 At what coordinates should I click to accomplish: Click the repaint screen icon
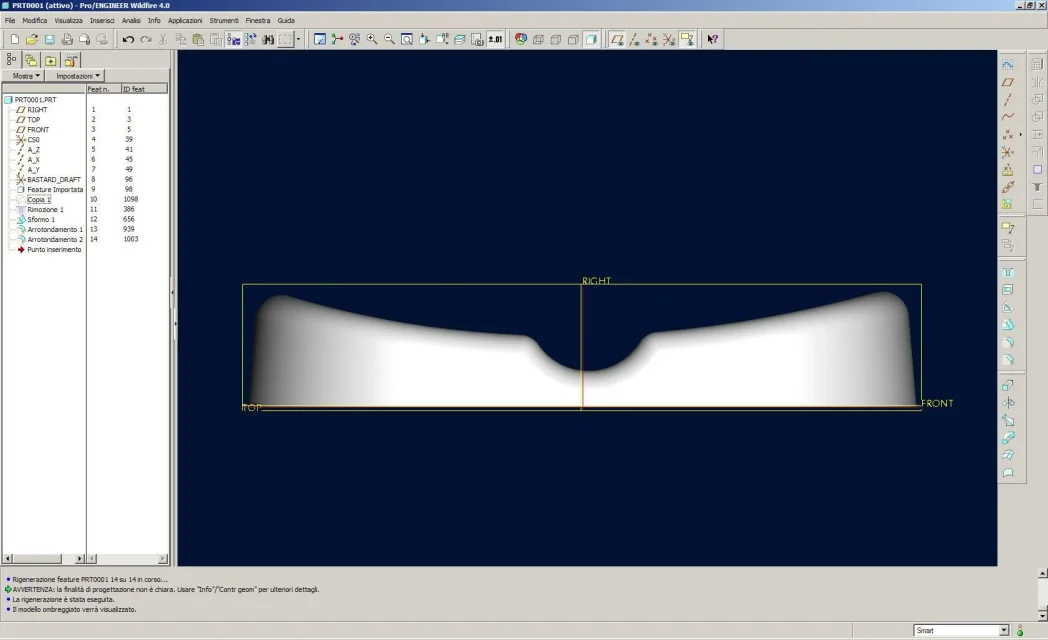point(319,39)
